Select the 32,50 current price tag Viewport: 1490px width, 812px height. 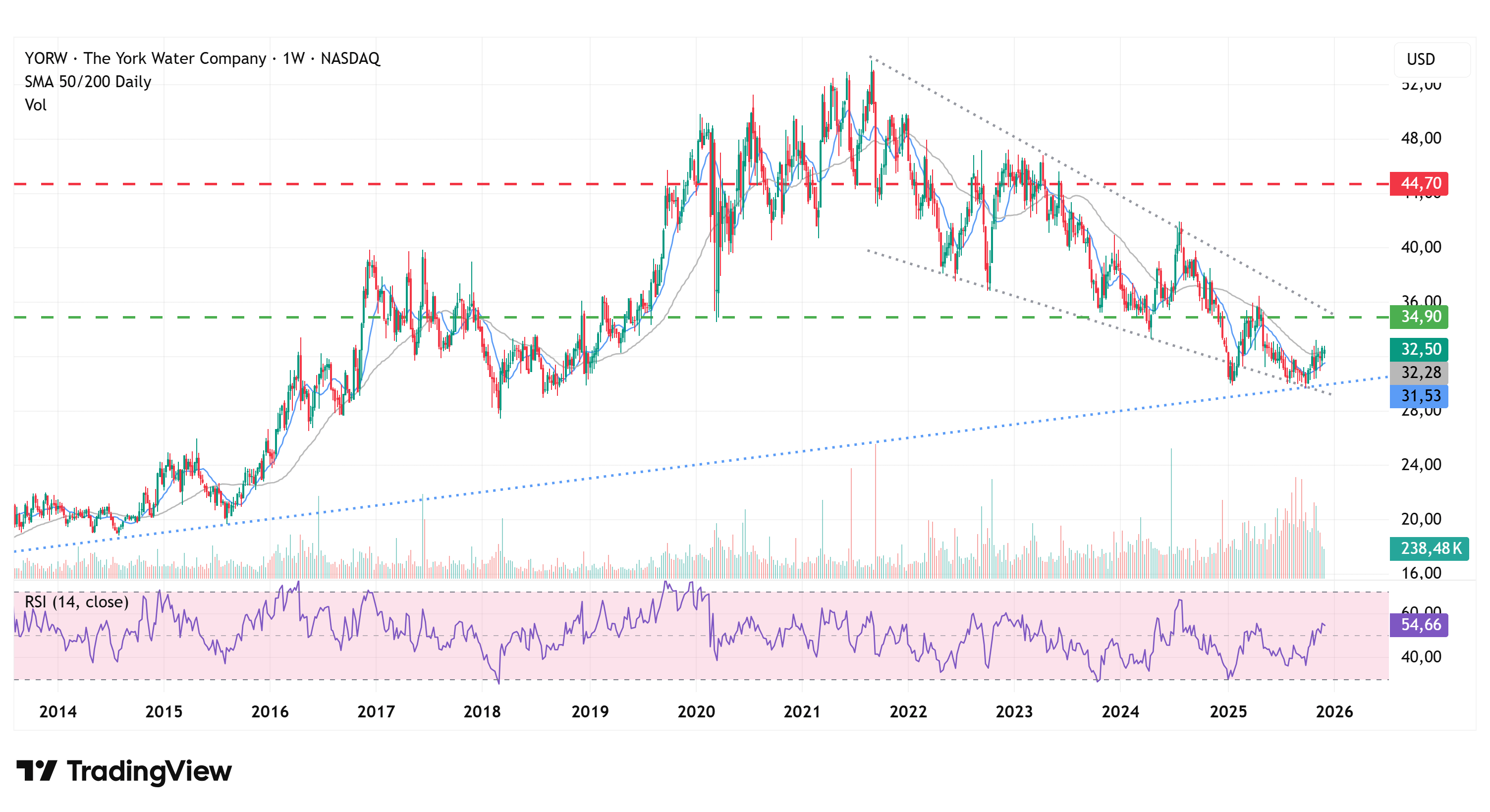pyautogui.click(x=1419, y=349)
